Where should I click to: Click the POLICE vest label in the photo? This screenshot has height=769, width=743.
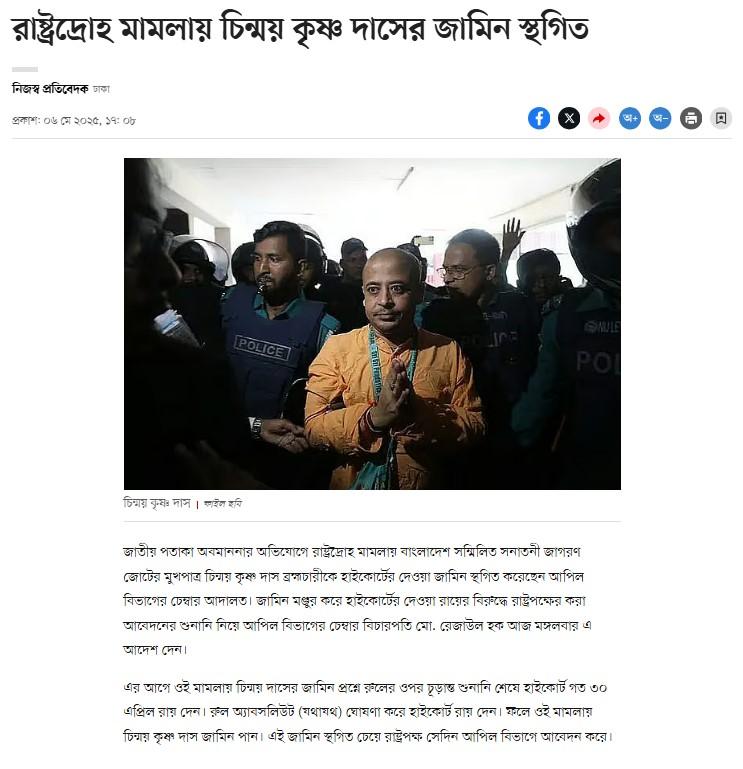[x=262, y=348]
